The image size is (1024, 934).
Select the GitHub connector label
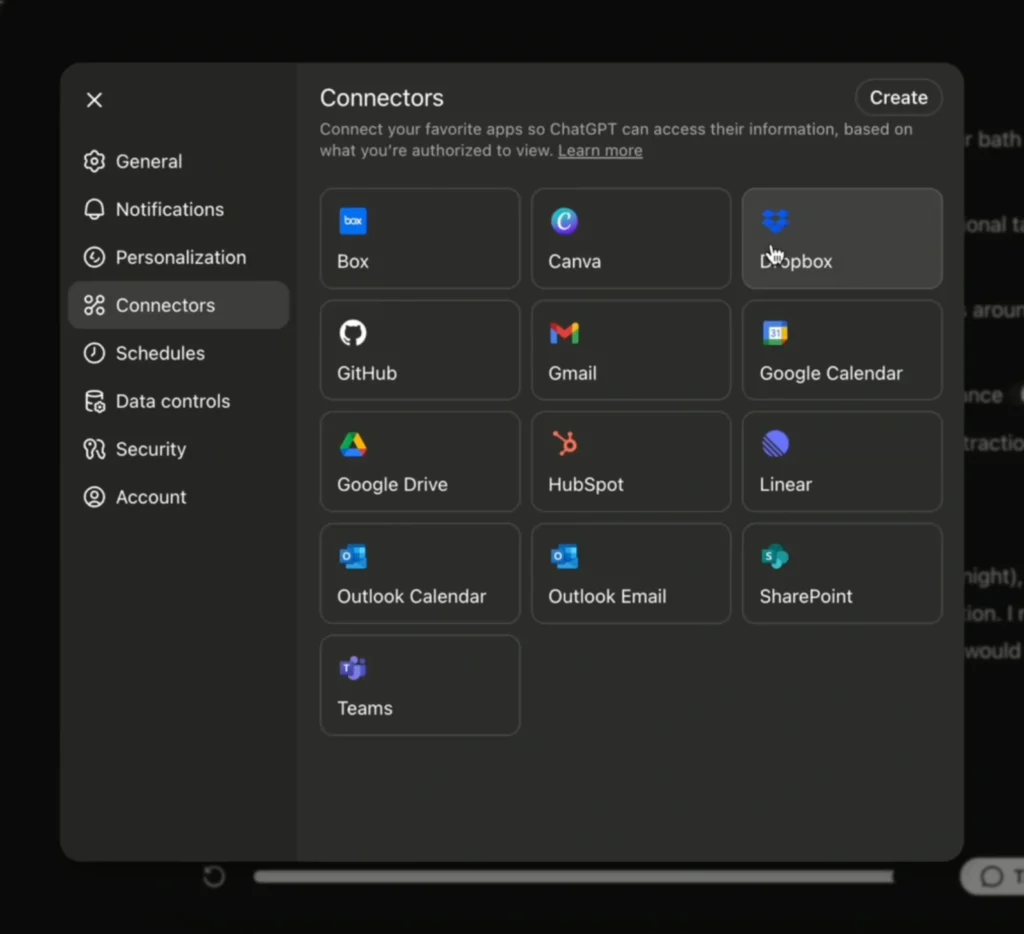367,373
